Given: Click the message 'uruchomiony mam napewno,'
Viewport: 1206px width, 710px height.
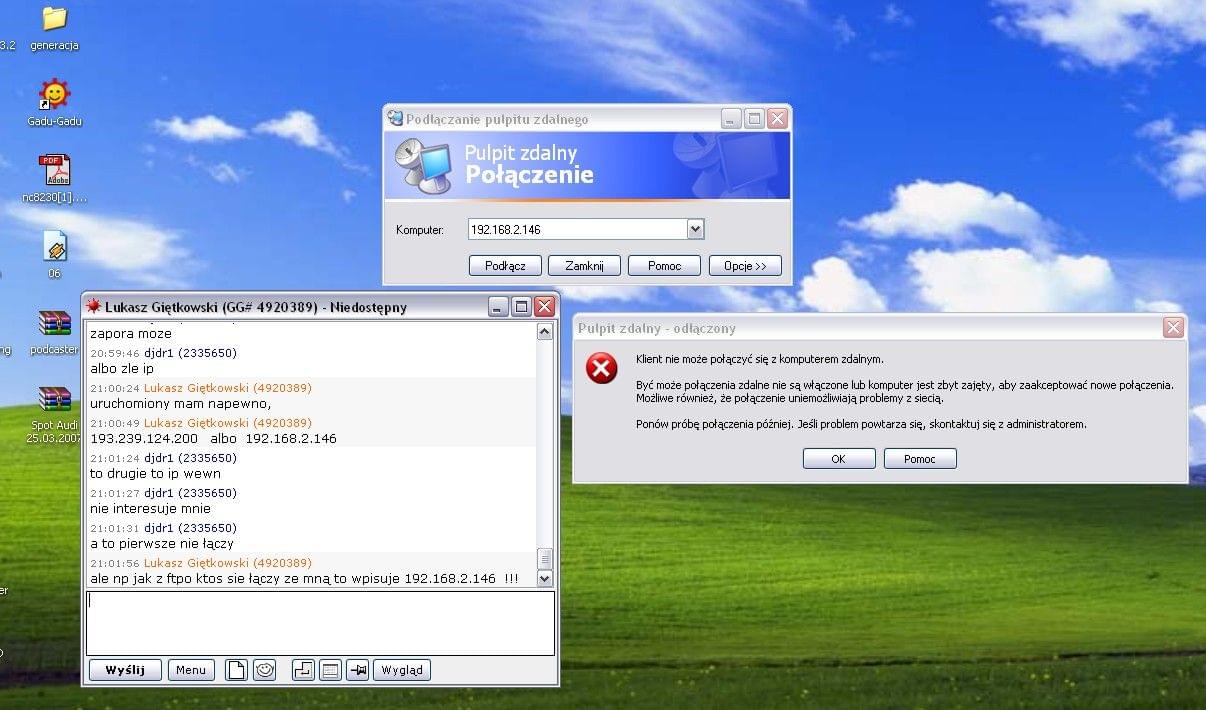Looking at the screenshot, I should (x=181, y=404).
